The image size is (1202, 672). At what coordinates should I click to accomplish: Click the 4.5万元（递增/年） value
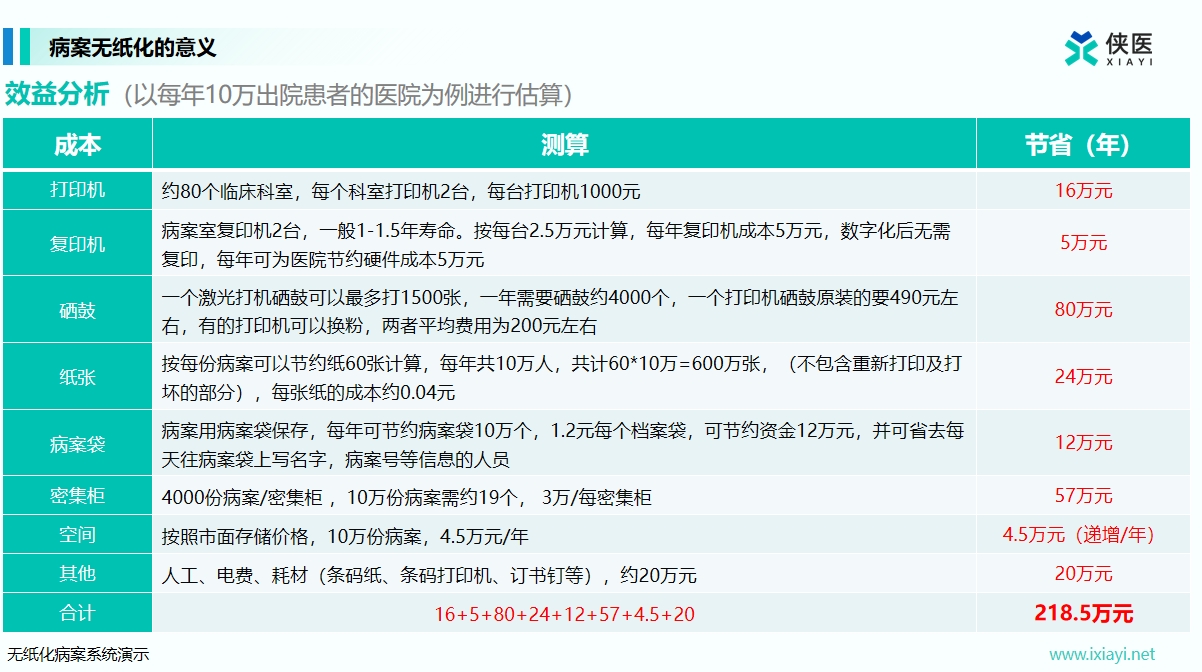tap(1083, 535)
